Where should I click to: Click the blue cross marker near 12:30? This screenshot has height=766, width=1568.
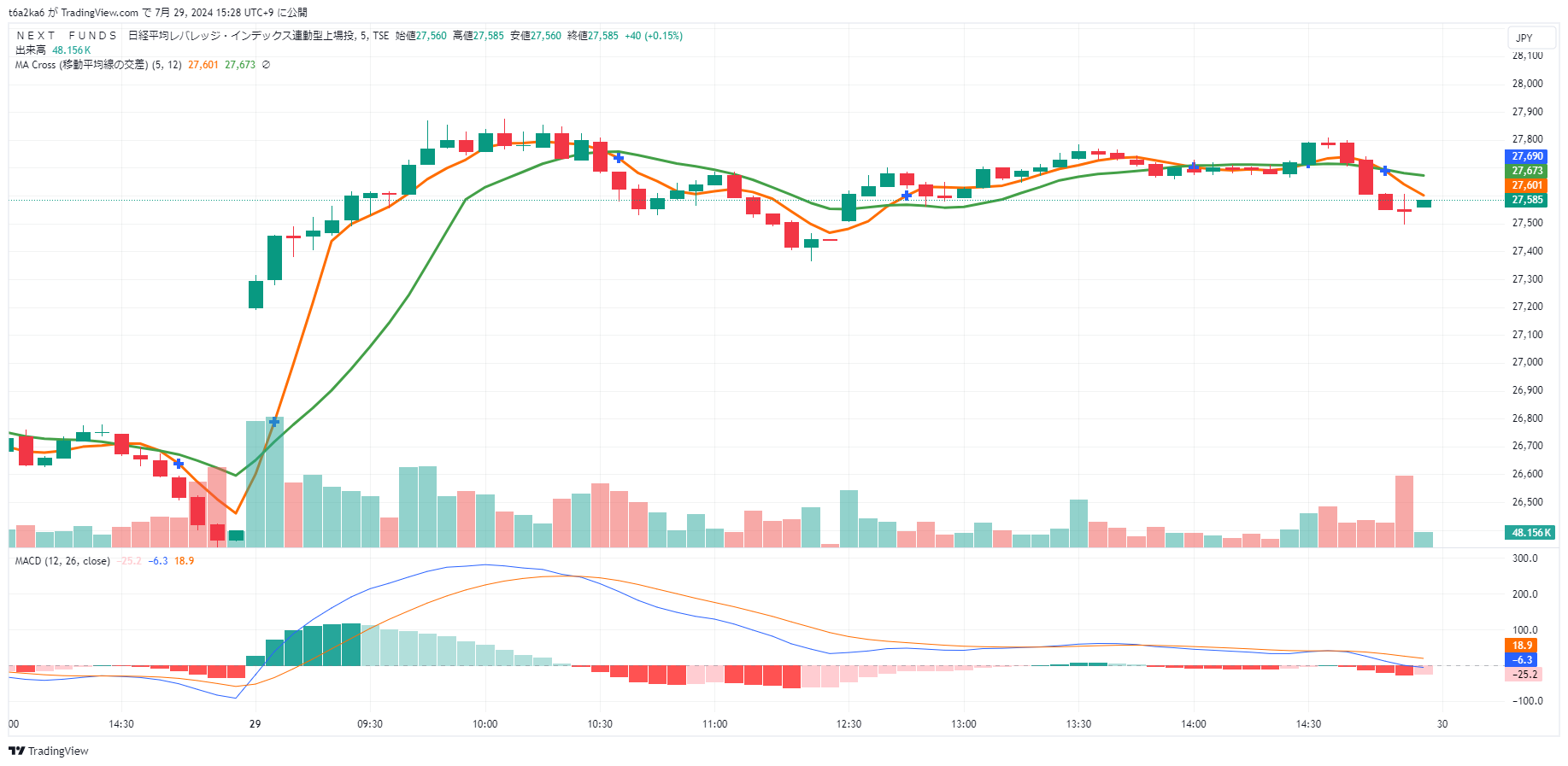coord(906,196)
